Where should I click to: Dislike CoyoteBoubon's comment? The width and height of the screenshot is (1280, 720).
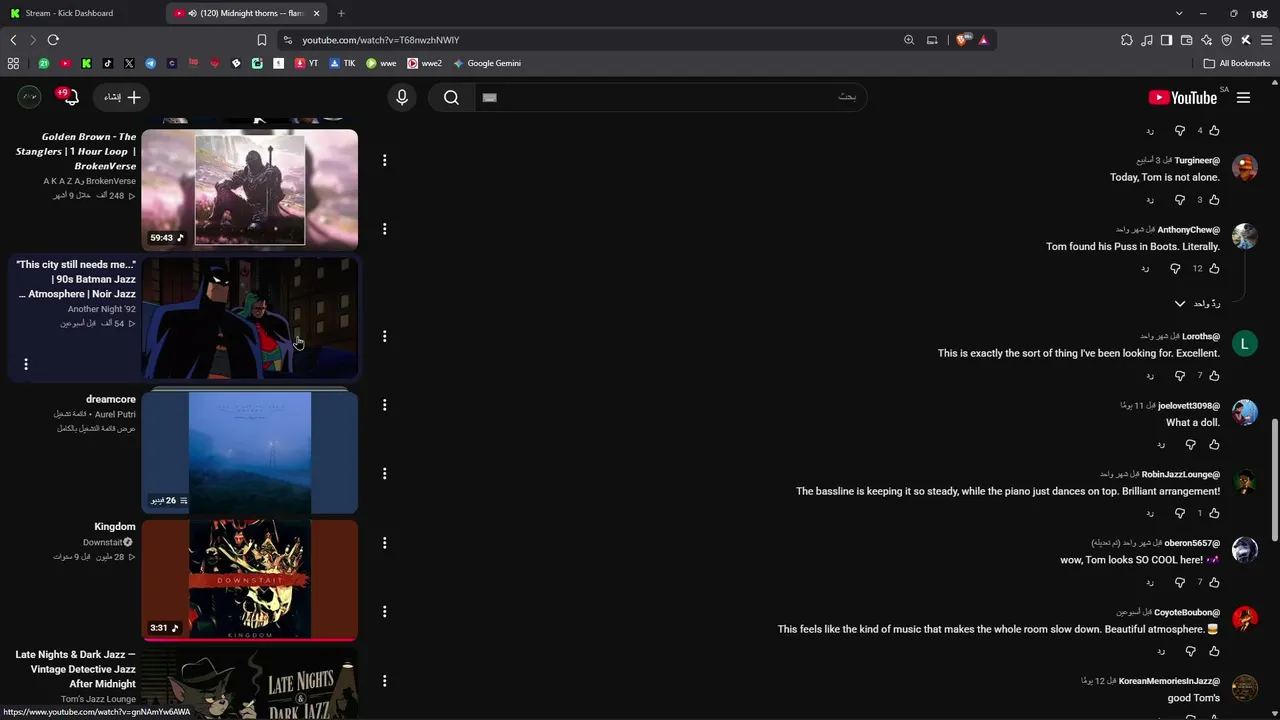[1190, 652]
